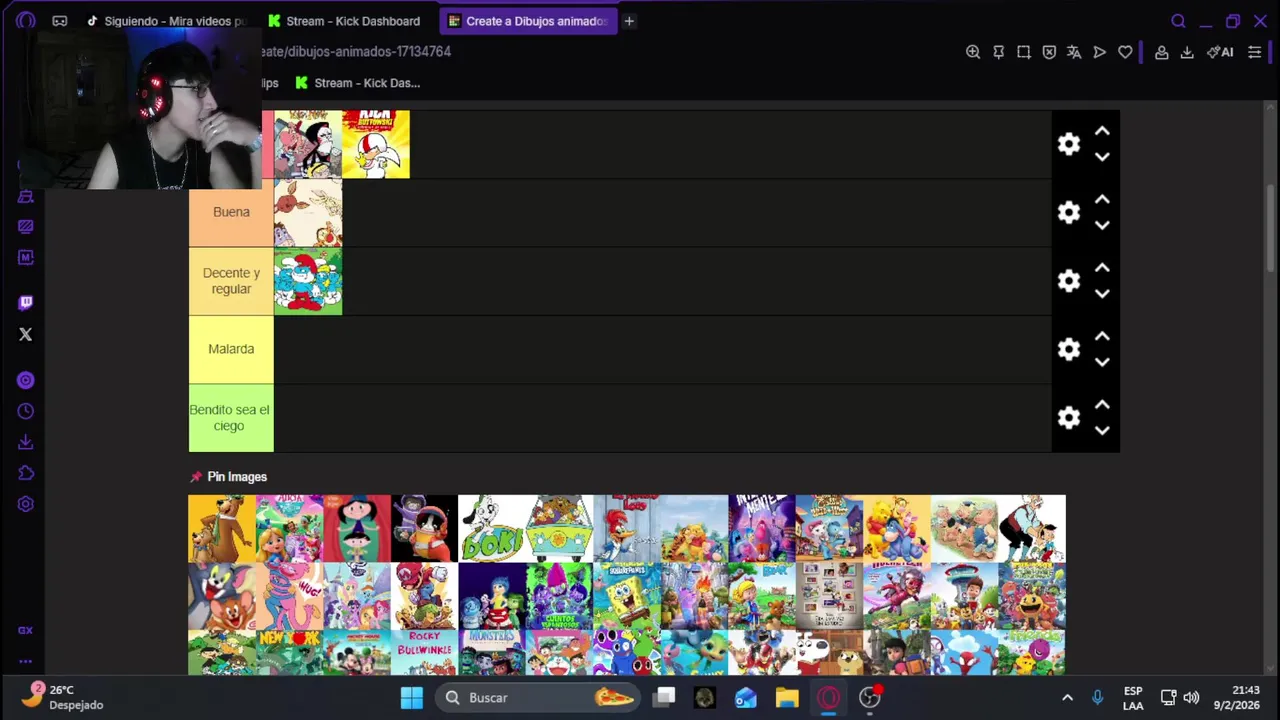Open GX Corner in sidebar
The image size is (1280, 720).
(26, 630)
